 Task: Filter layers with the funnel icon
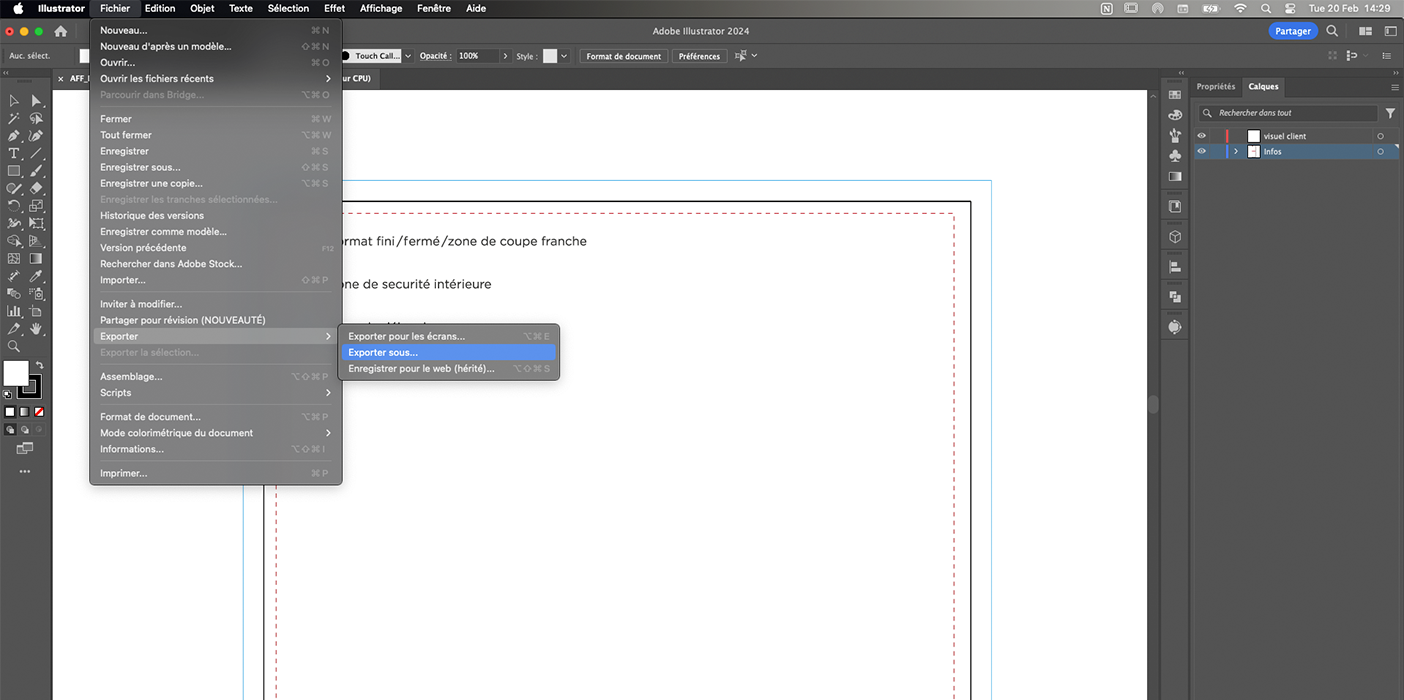[1390, 113]
